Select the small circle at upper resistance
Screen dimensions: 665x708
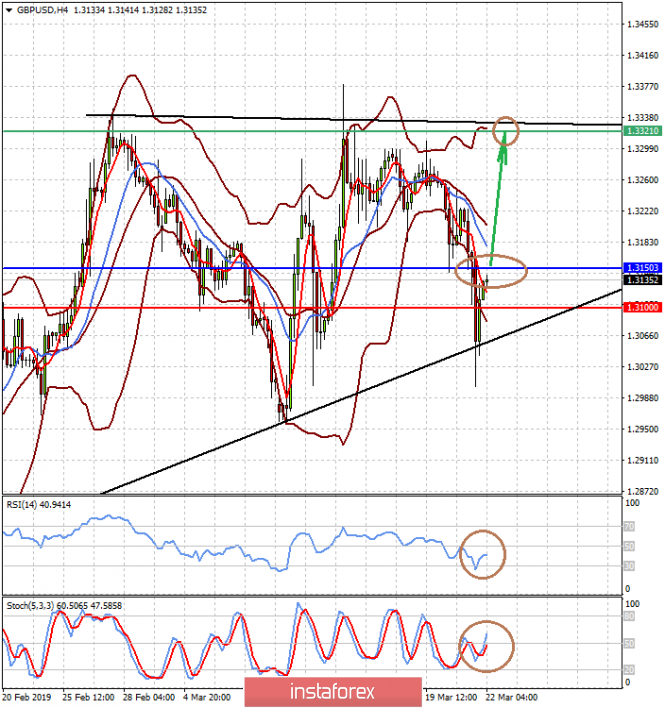click(506, 131)
